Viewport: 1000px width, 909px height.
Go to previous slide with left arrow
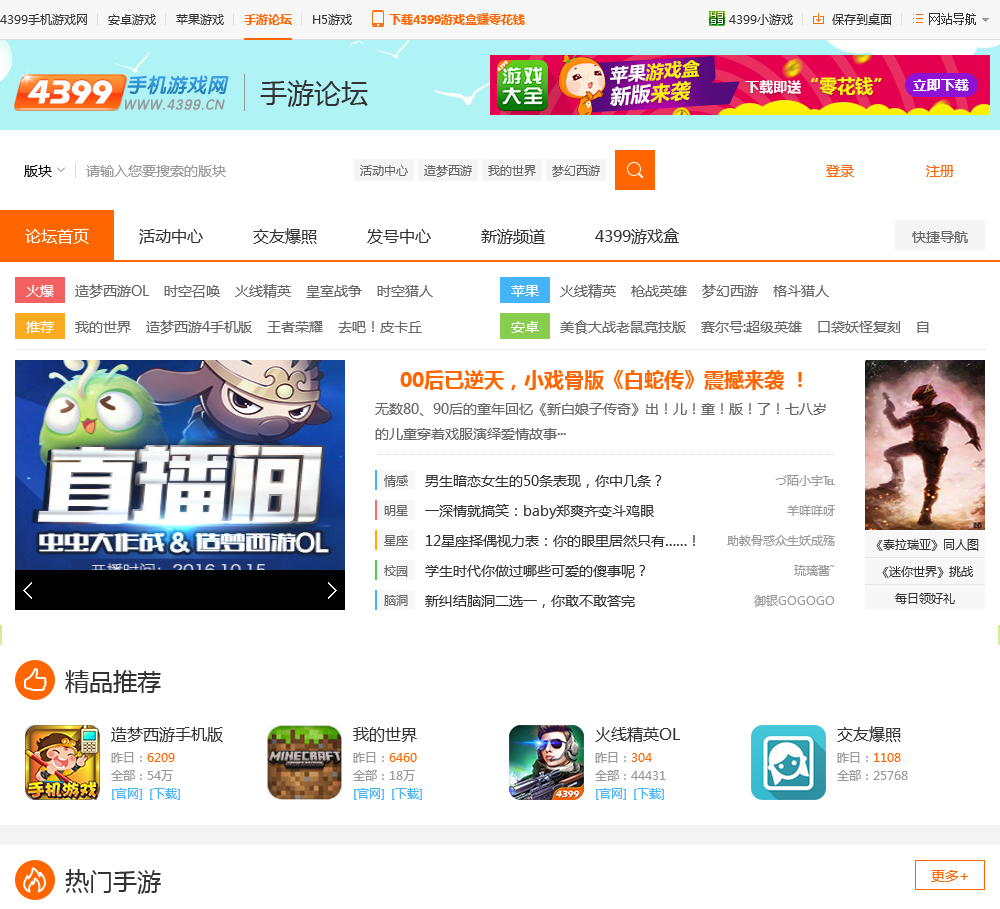click(28, 590)
